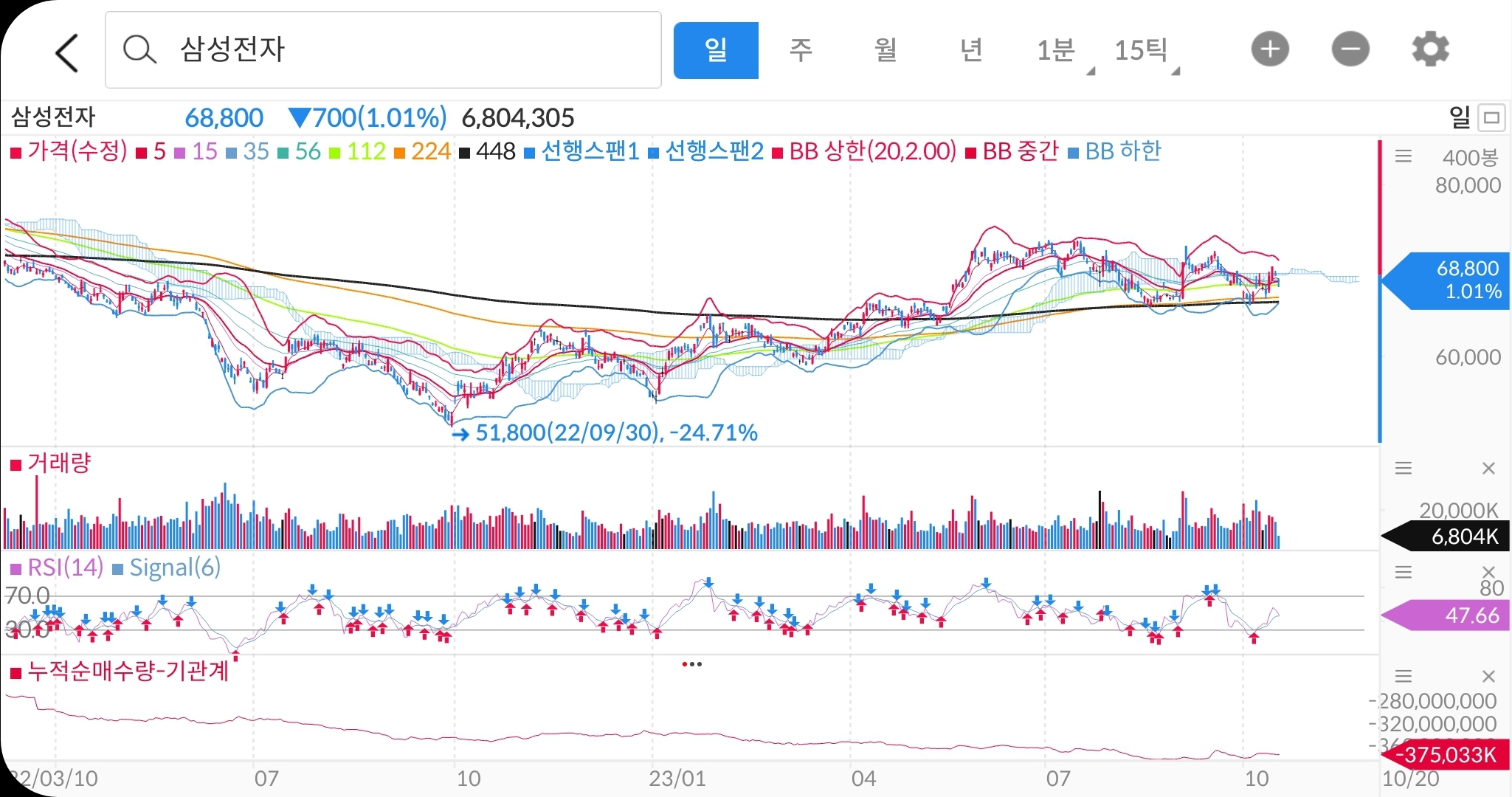Close the 거래량 volume panel
The width and height of the screenshot is (1512, 797).
(1488, 468)
